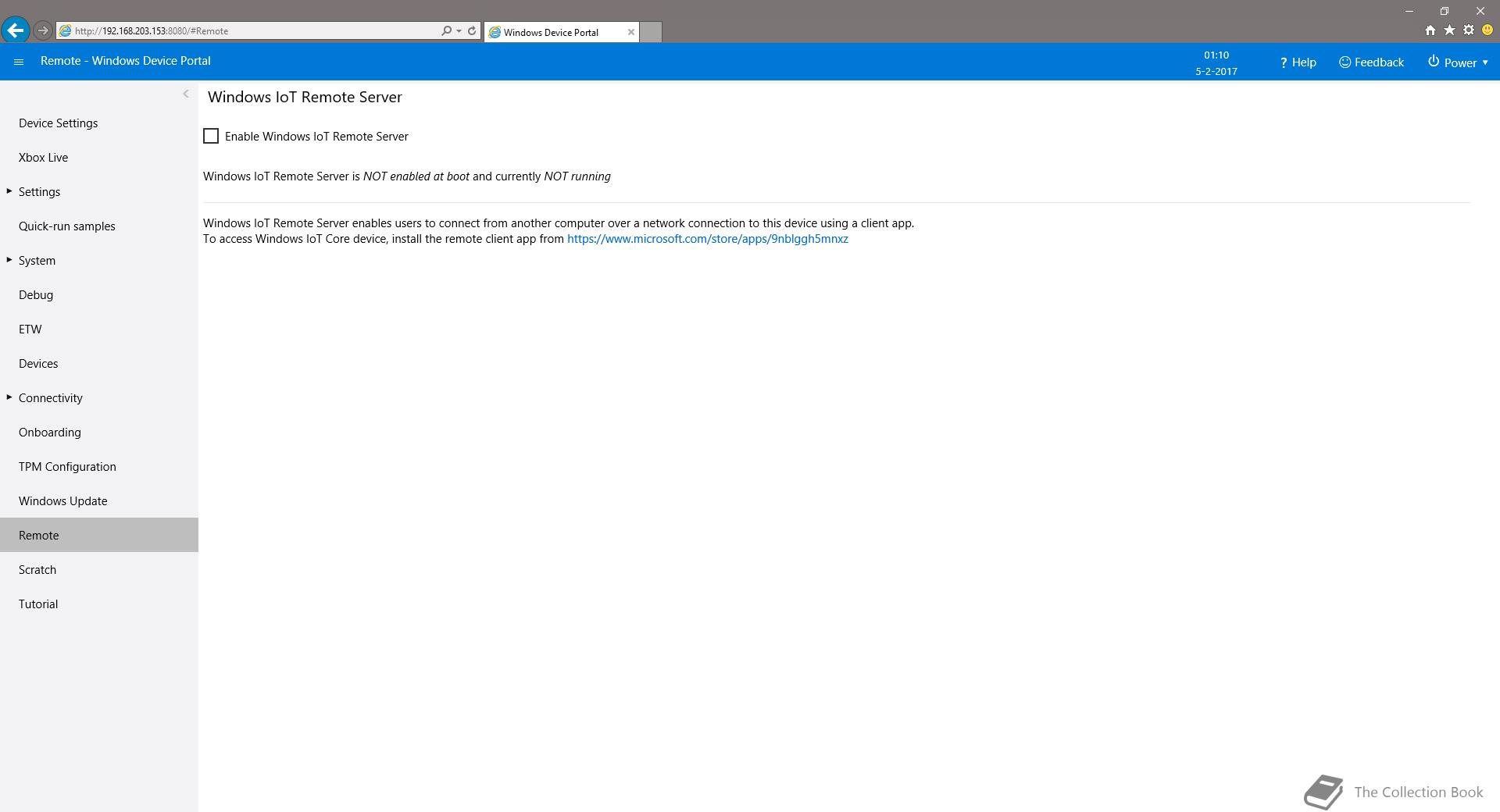
Task: Open the Debug page
Action: [99, 295]
